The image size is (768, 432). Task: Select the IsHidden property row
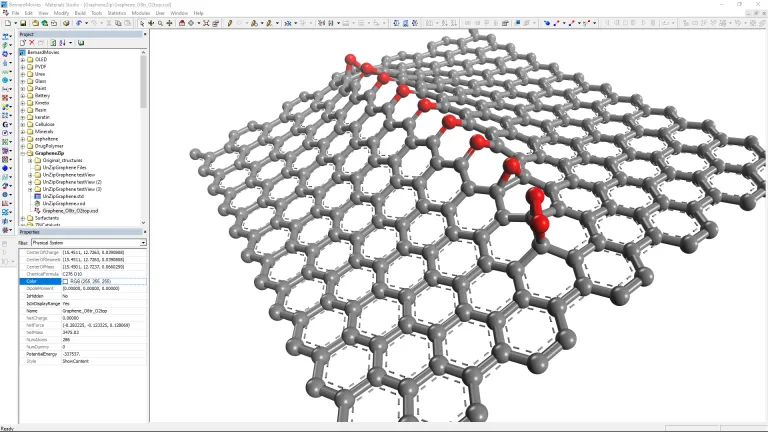point(35,296)
